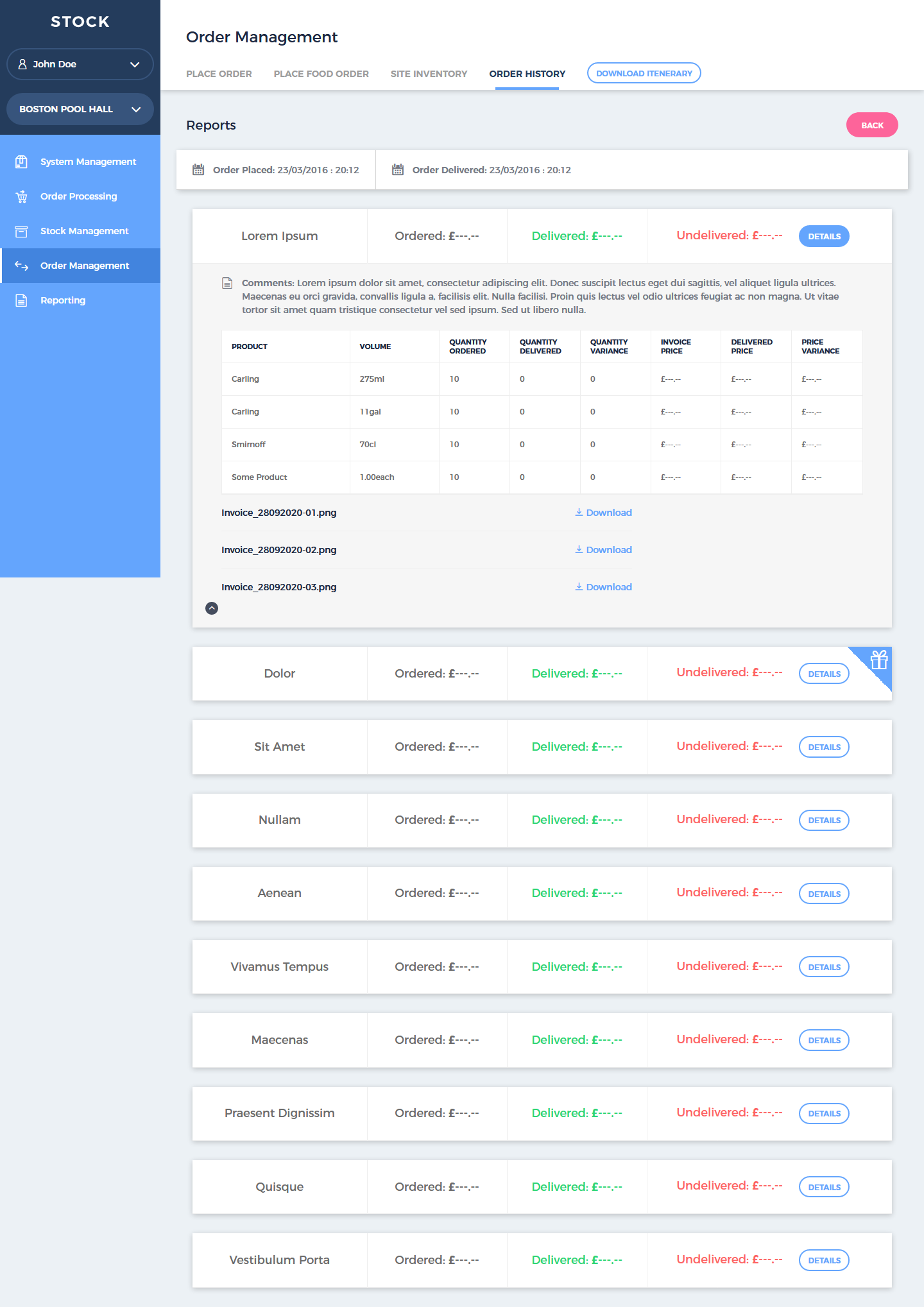Select the Place Food Order tab
This screenshot has height=1307, width=924.
(x=321, y=74)
